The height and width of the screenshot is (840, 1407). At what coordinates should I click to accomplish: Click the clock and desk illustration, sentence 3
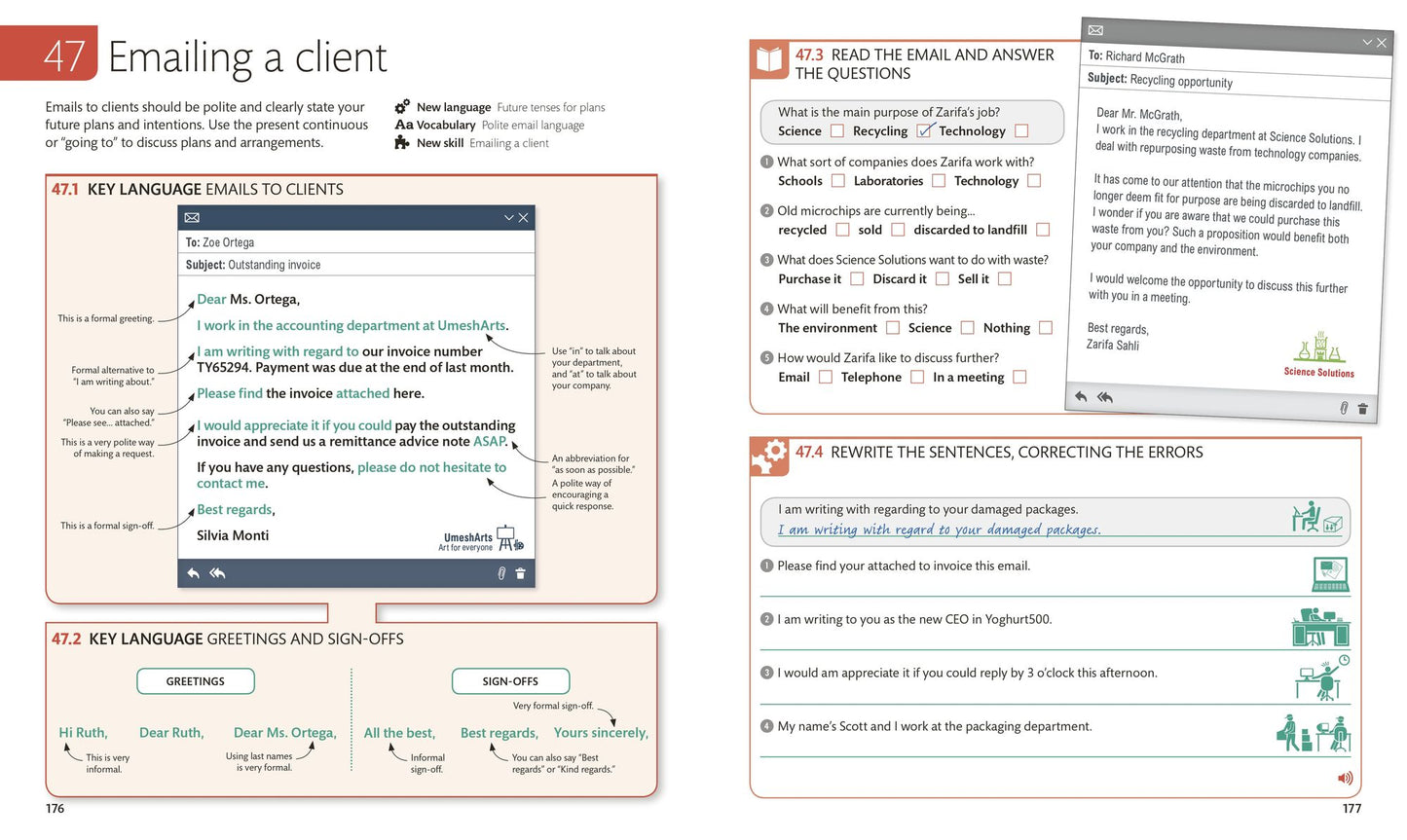coord(1322,677)
